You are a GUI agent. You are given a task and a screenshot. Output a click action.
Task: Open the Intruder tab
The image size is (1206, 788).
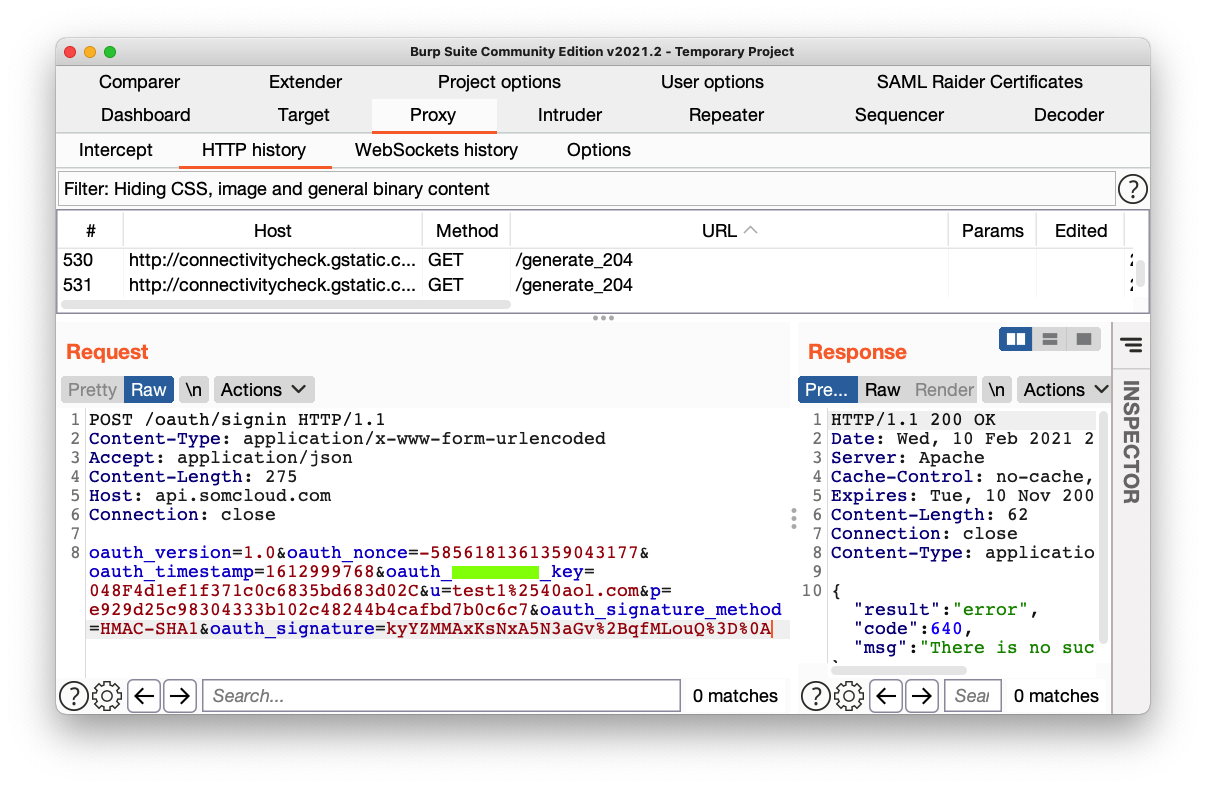[570, 115]
